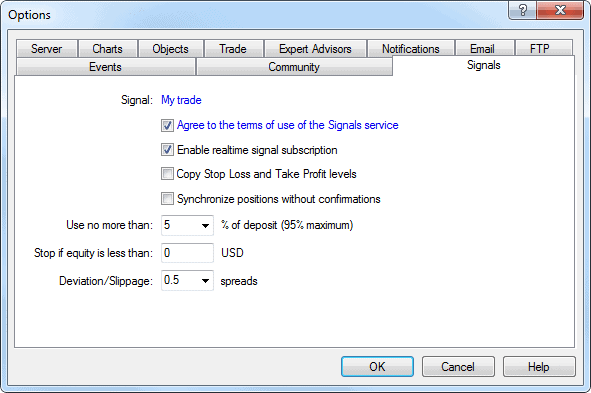
Task: Go to the Trade tab
Action: pyautogui.click(x=233, y=49)
